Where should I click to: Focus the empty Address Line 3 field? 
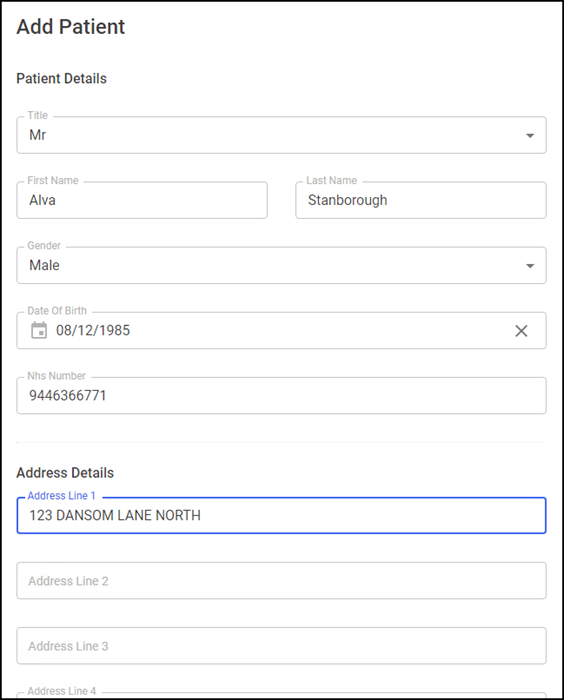[x=281, y=646]
